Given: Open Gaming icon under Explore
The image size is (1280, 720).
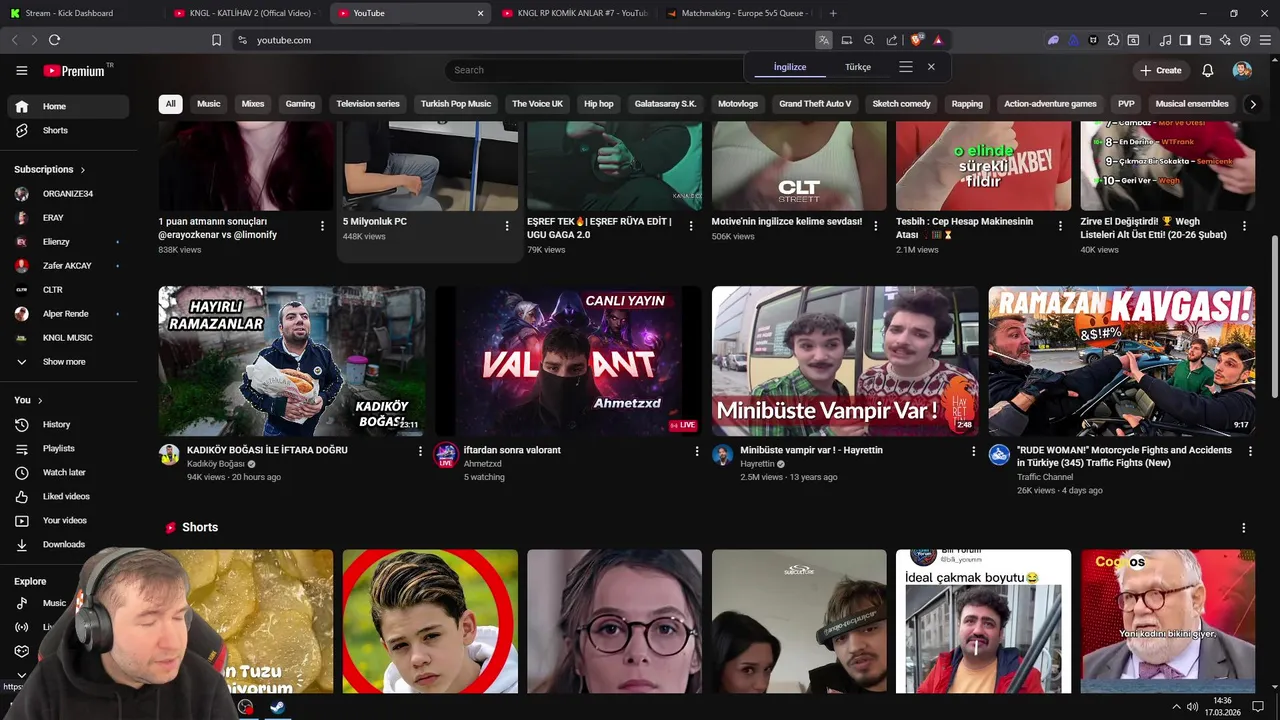Looking at the screenshot, I should tap(22, 651).
